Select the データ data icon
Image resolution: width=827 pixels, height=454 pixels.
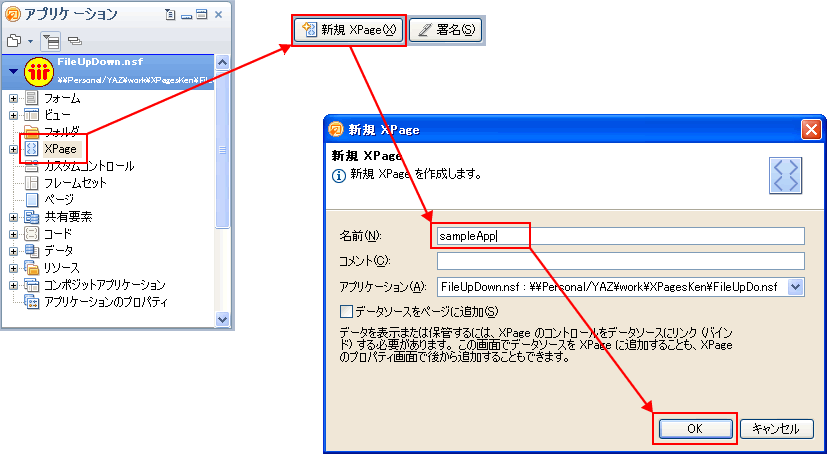[32, 250]
